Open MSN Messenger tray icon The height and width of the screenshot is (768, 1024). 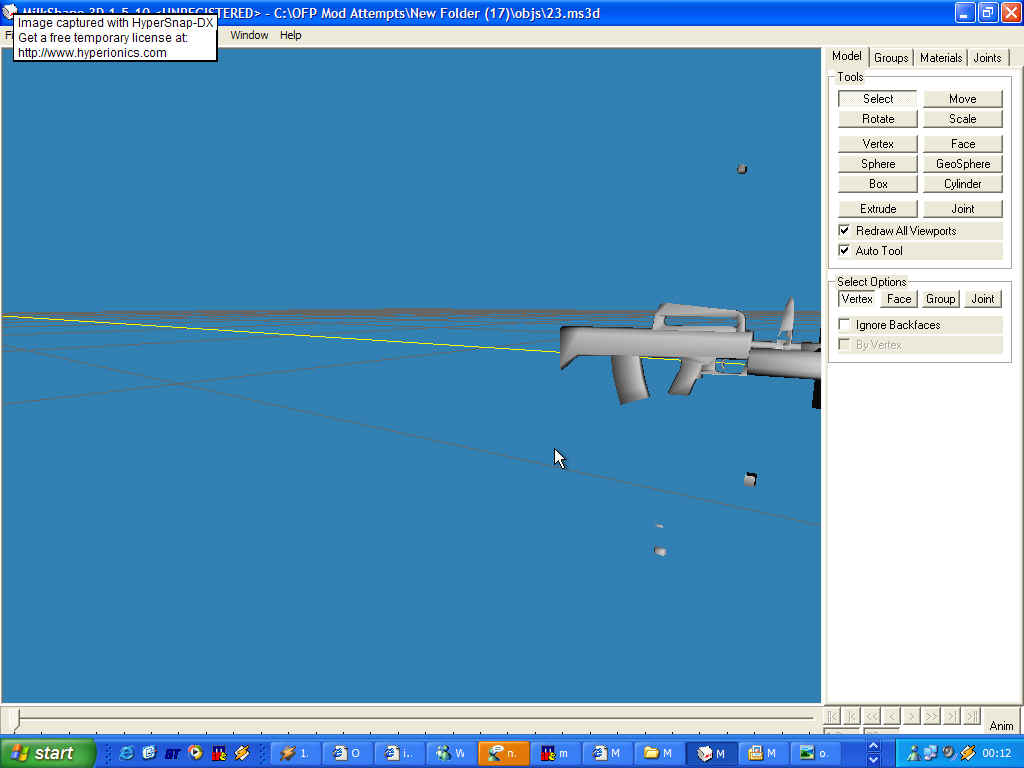pos(913,753)
